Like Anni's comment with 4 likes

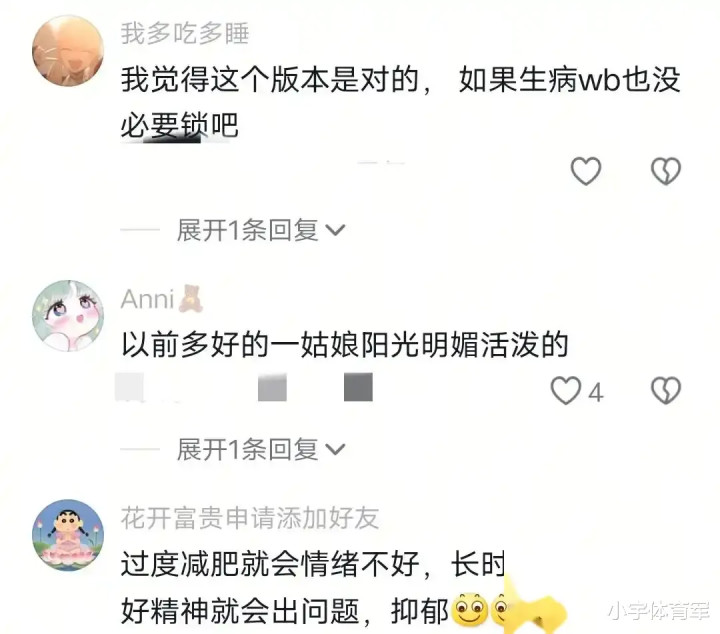point(566,391)
